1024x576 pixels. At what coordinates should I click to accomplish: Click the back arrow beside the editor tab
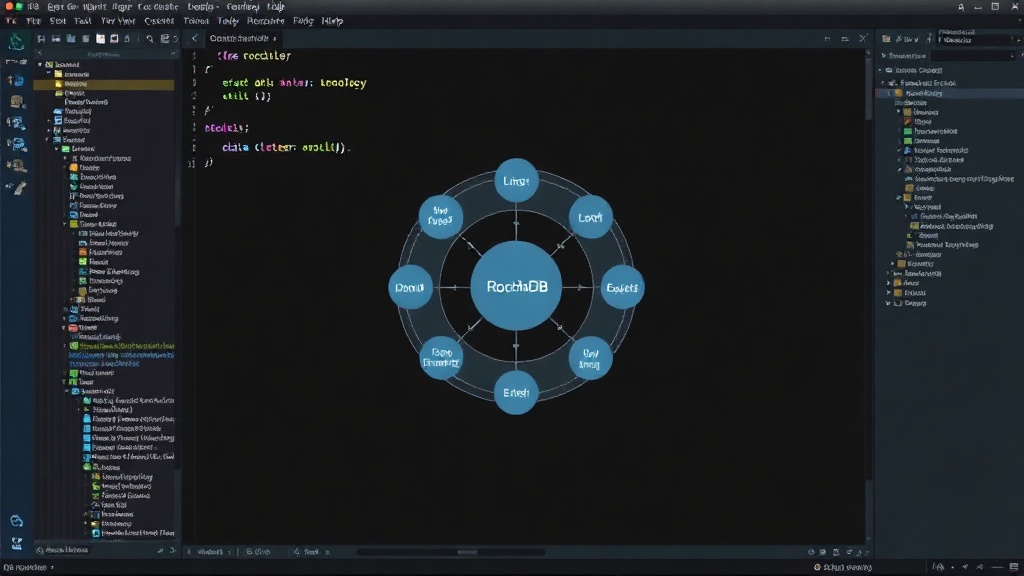(194, 39)
